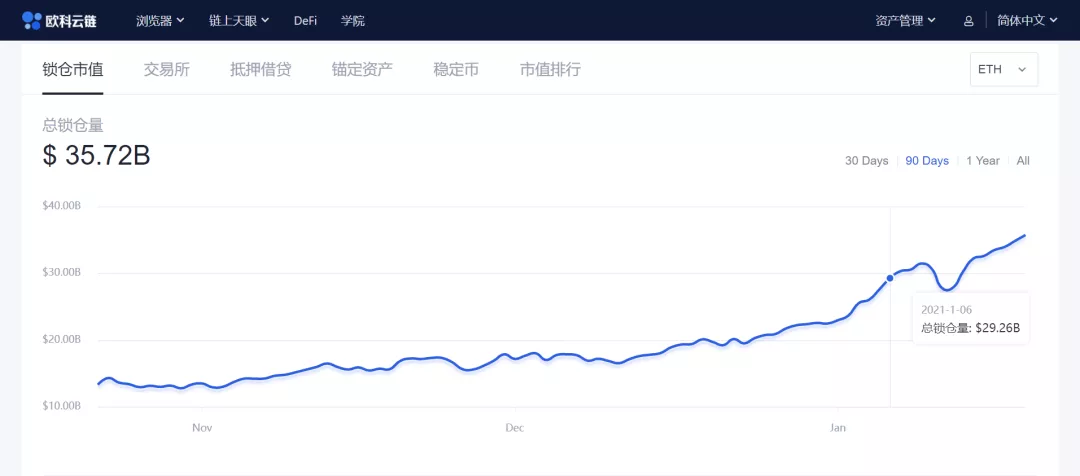Show All time range data
The width and height of the screenshot is (1080, 476).
1023,161
